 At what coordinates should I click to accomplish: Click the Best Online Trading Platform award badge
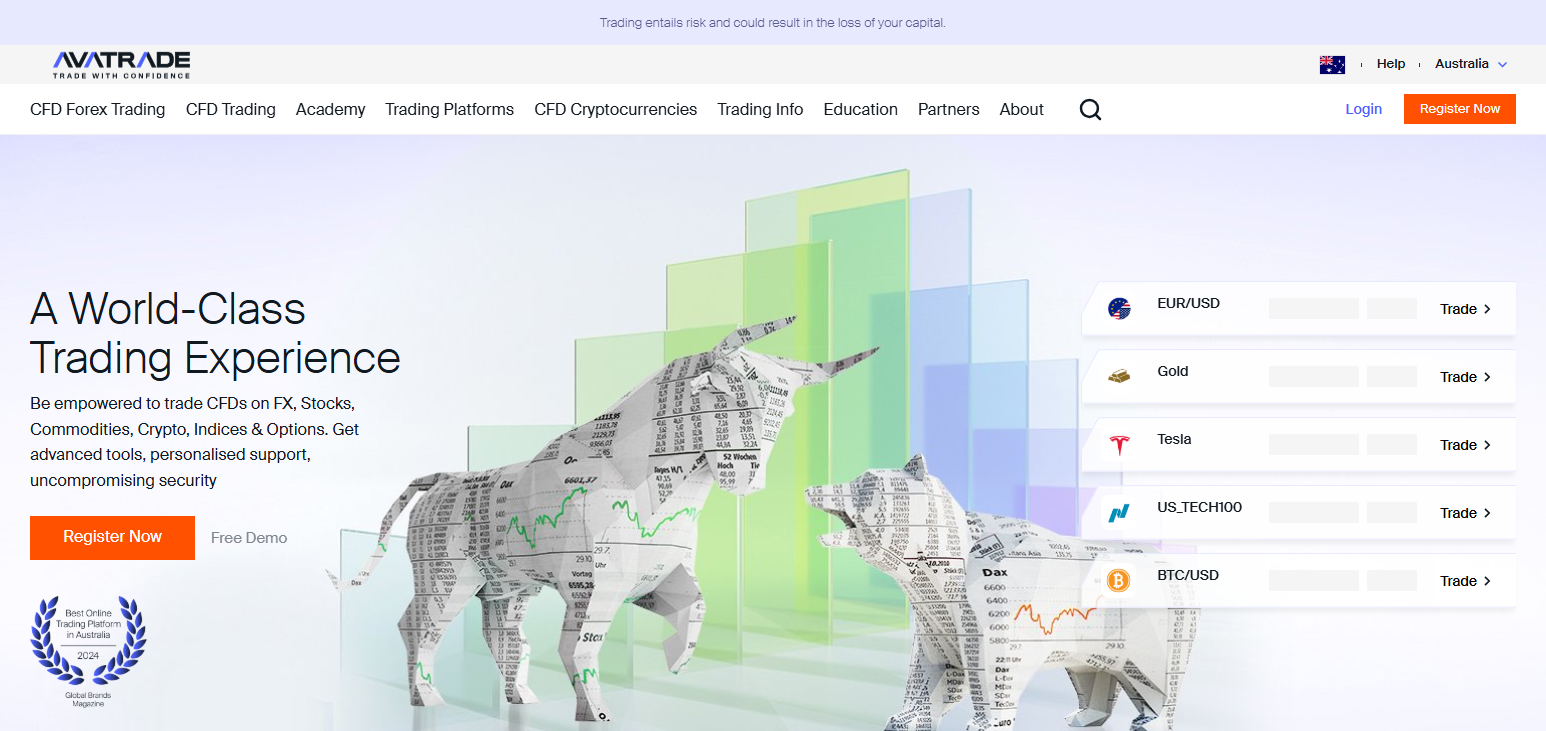[88, 652]
